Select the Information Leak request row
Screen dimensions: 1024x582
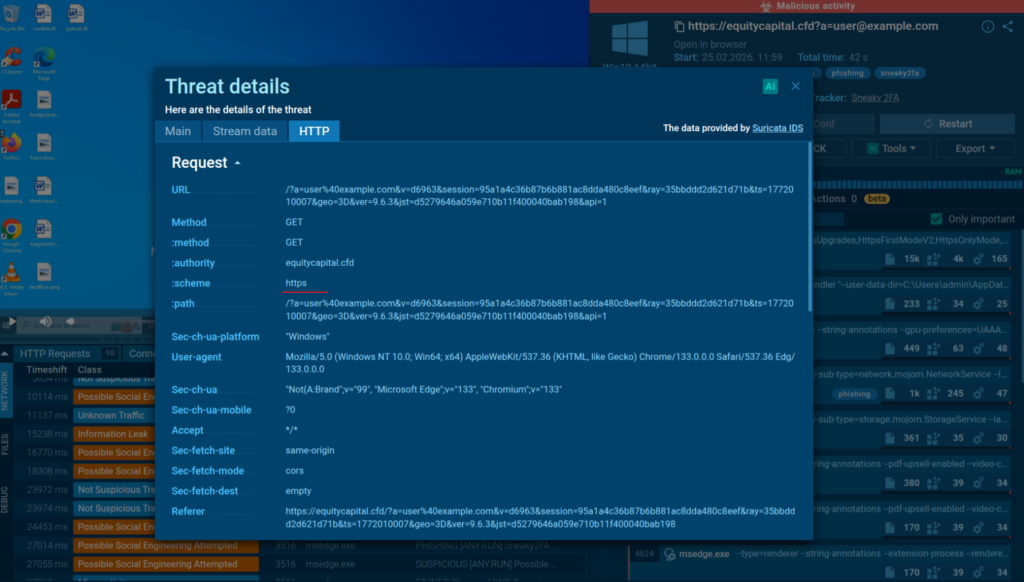115,433
